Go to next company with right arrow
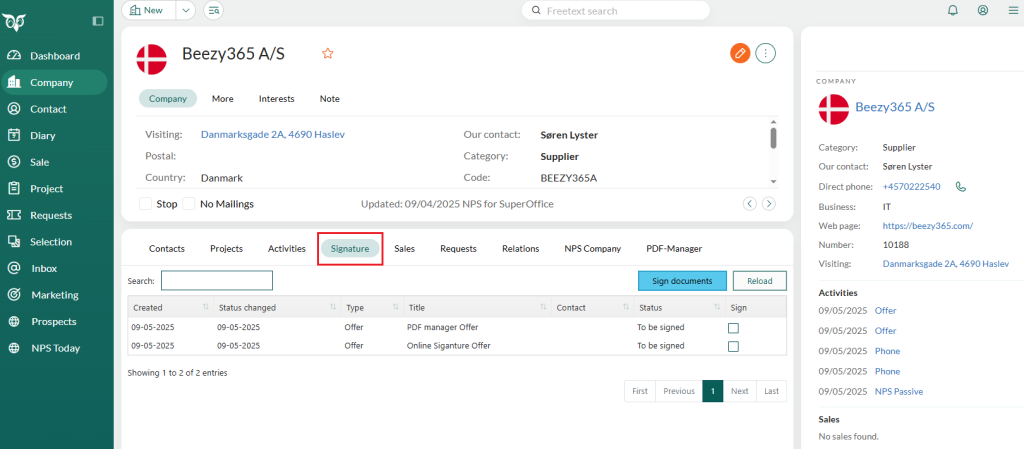 pos(769,204)
